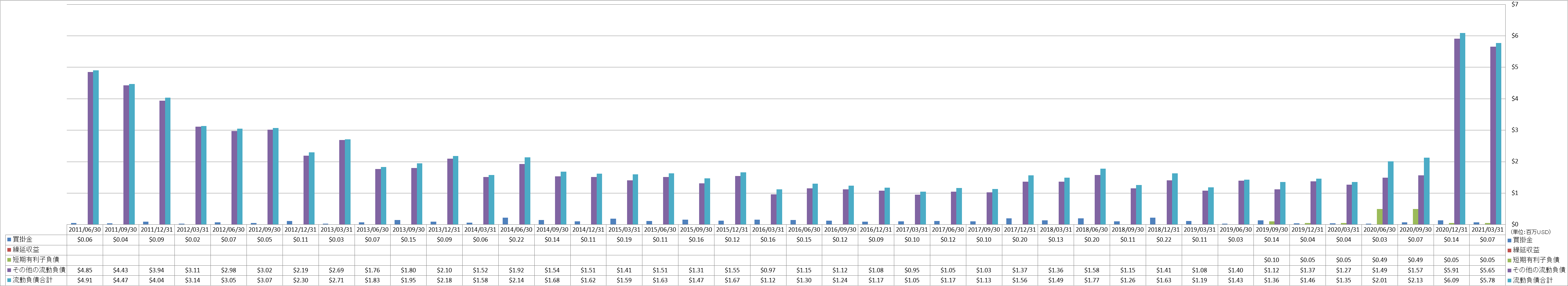This screenshot has width=1568, height=286.
Task: Click the blue 買掛金 swatch in left row header
Action: click(9, 240)
